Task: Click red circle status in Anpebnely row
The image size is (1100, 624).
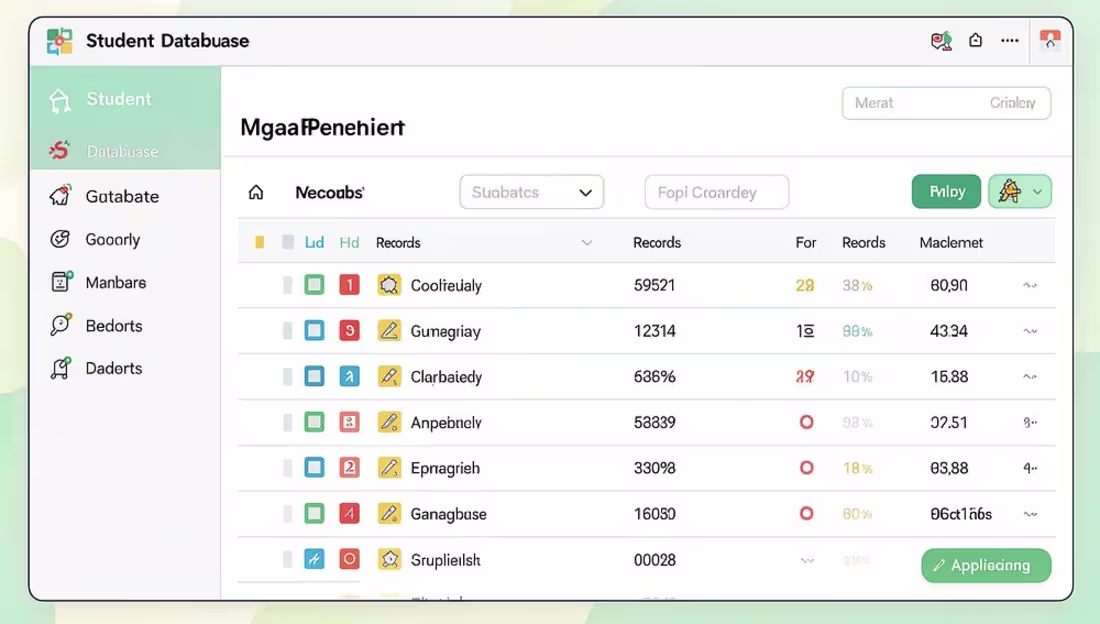Action: pyautogui.click(x=807, y=422)
